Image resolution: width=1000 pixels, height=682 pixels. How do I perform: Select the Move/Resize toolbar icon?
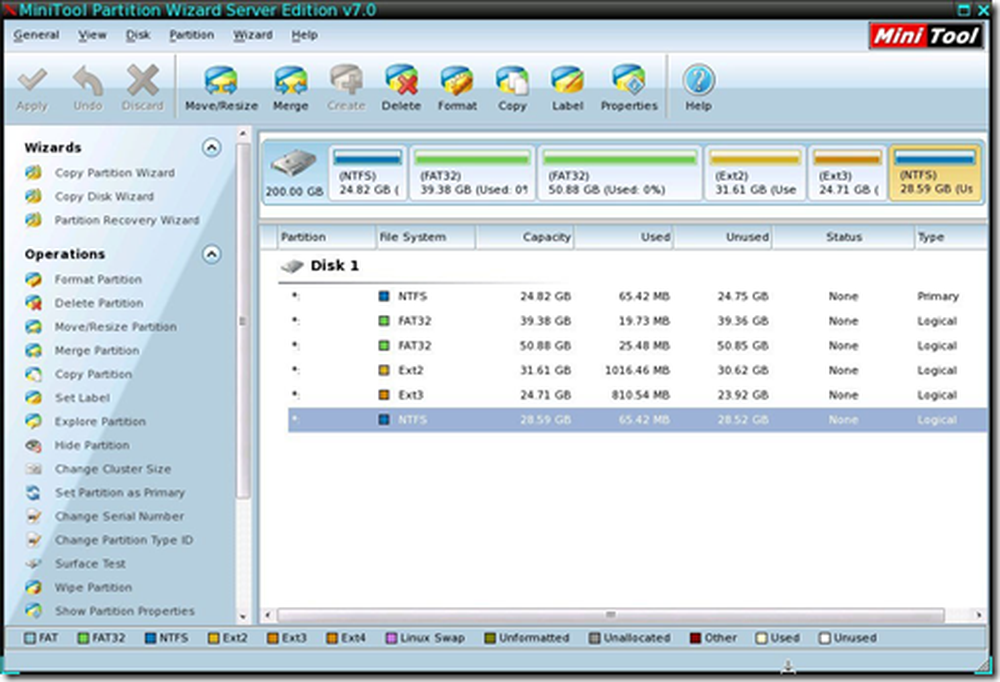[x=221, y=80]
